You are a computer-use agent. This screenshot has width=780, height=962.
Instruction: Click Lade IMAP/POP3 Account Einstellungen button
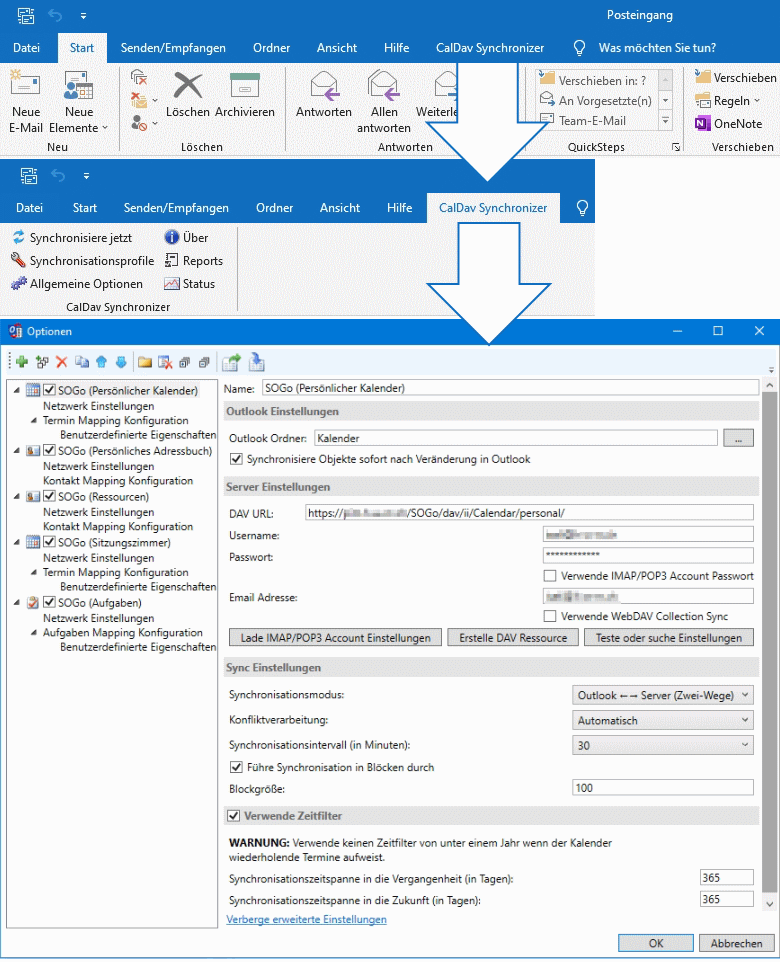coord(335,637)
